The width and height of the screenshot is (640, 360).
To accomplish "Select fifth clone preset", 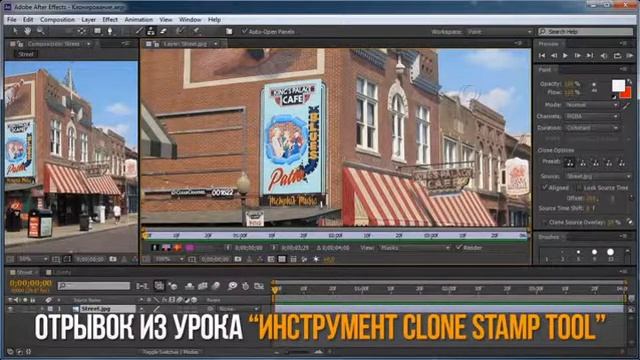I will point(622,163).
